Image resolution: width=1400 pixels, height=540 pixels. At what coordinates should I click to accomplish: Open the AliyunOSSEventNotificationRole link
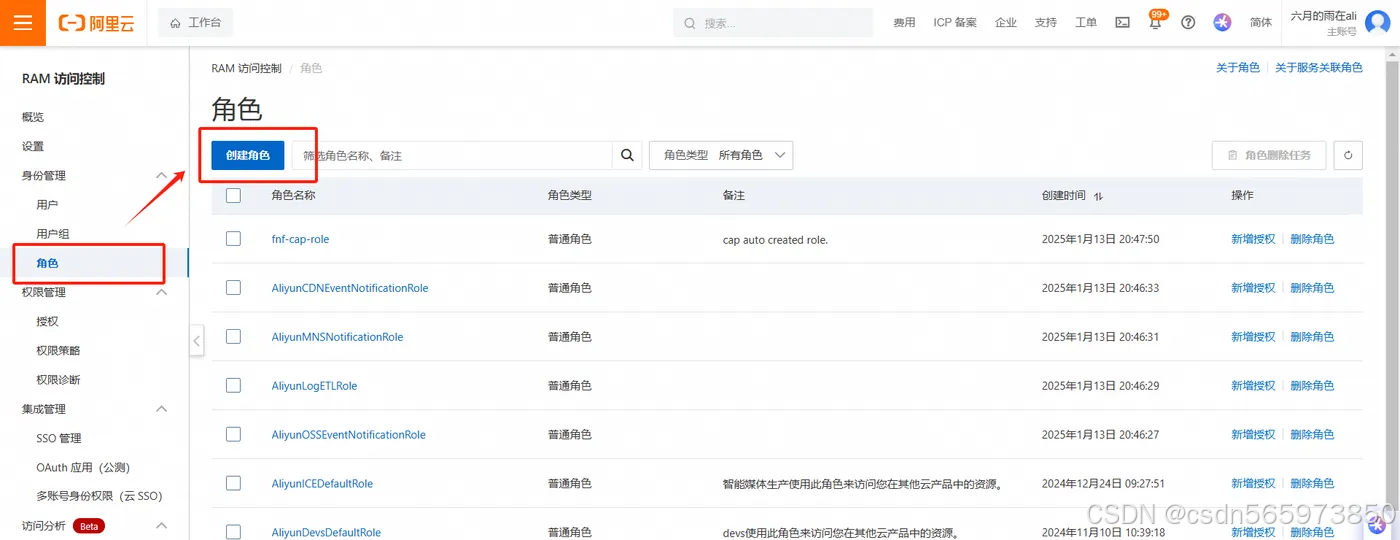[x=349, y=435]
